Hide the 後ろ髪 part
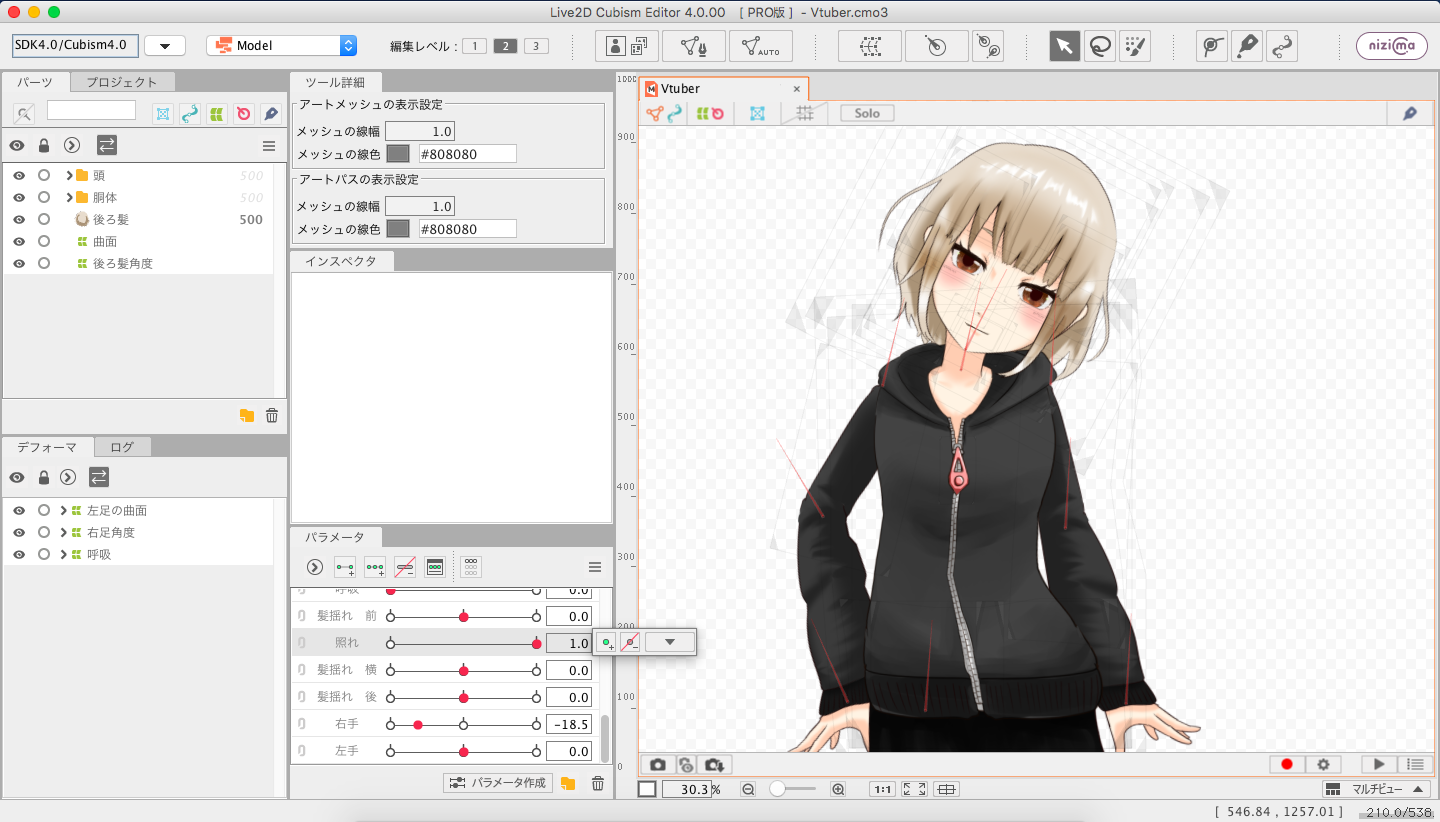 click(19, 219)
